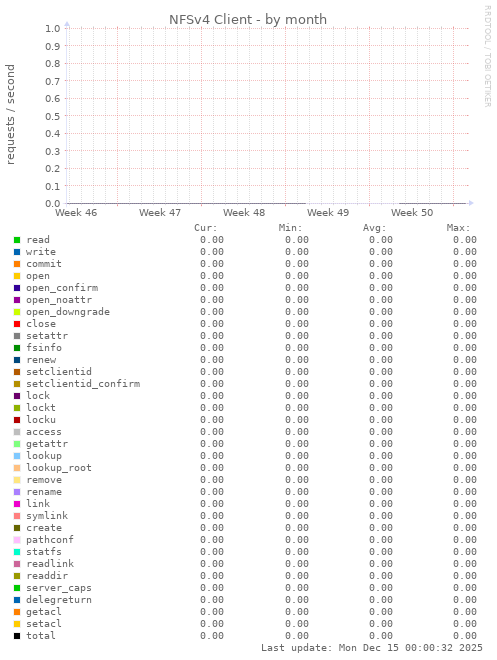Screen dimensions: 497x660
Task: Click the 0.5 y-axis value
Action: (x=53, y=116)
